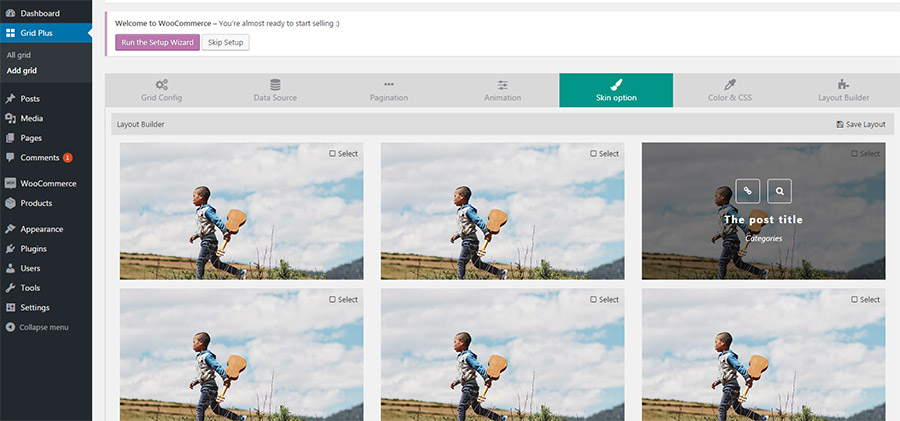Screen dimensions: 900x421
Task: Click 'The post title' text on skin
Action: coord(763,219)
